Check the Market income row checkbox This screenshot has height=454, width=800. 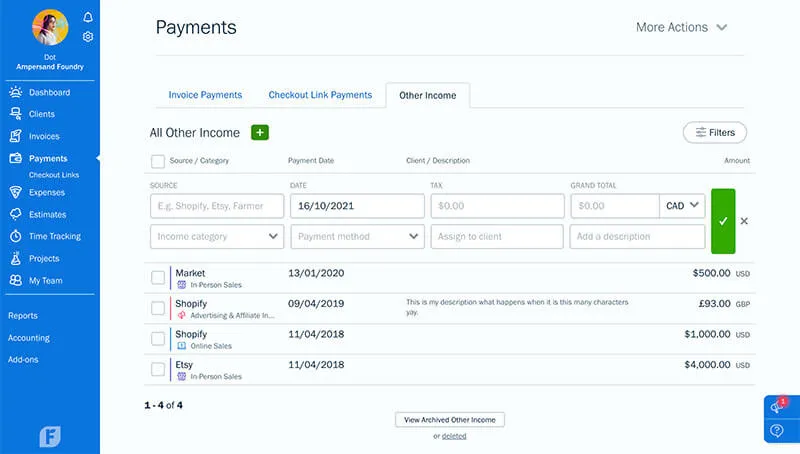[158, 277]
